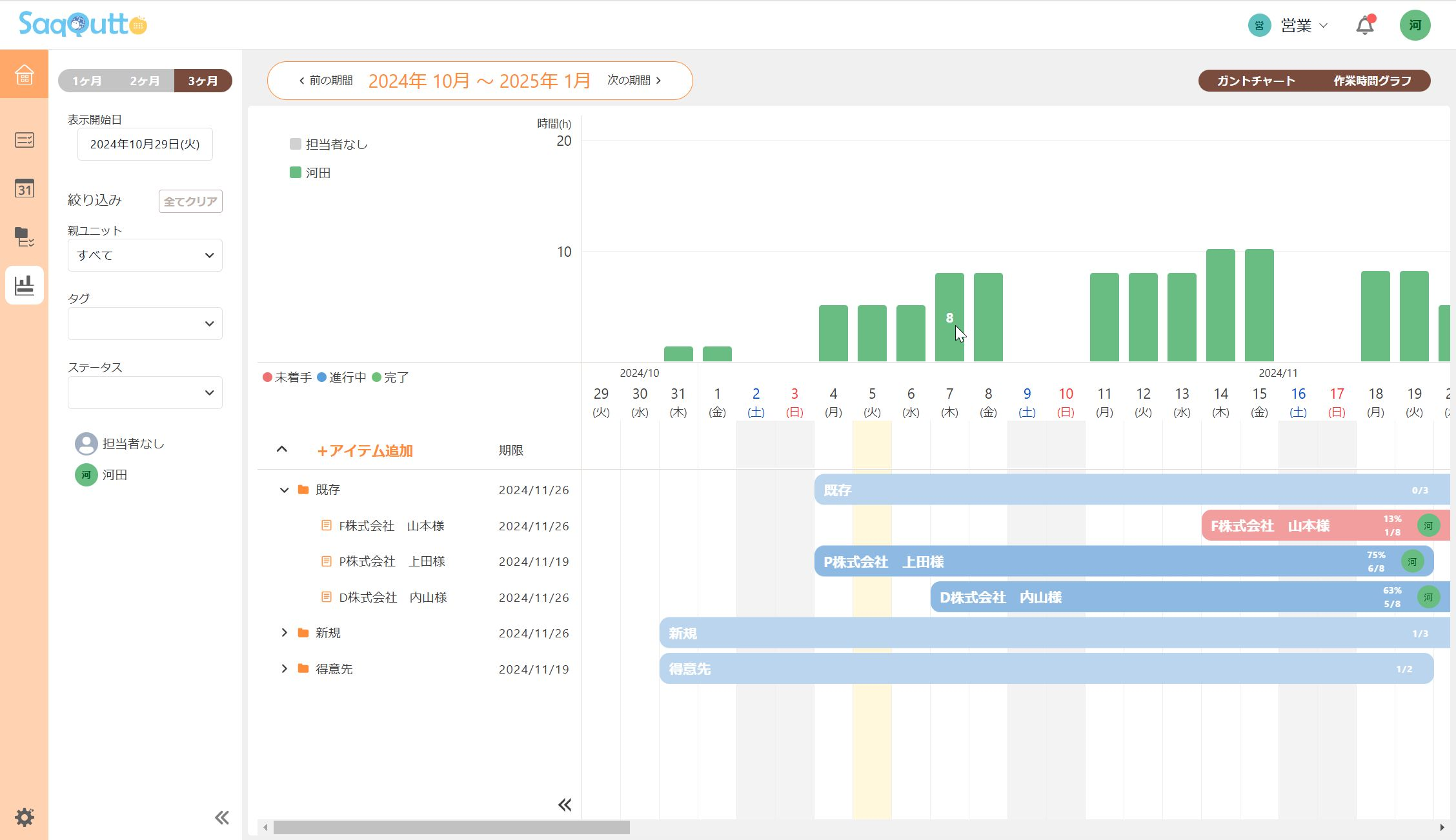This screenshot has width=1456, height=840.
Task: Switch to ガントチャート view
Action: coord(1256,81)
